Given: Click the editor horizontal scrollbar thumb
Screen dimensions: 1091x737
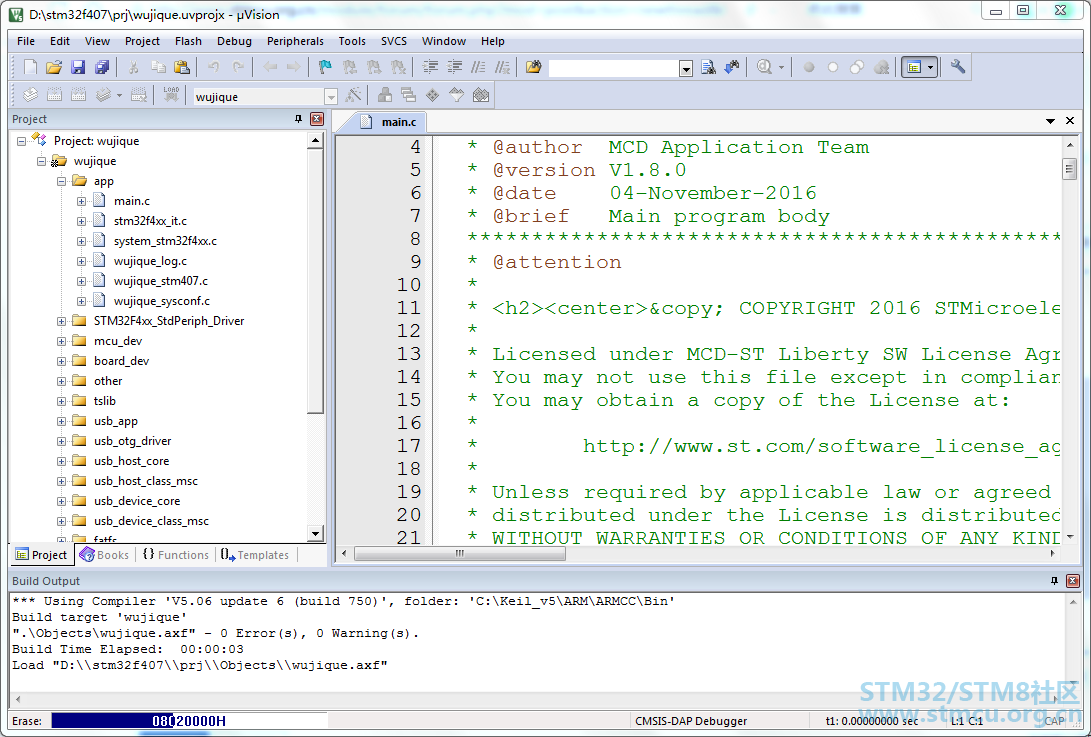Looking at the screenshot, I should [460, 554].
